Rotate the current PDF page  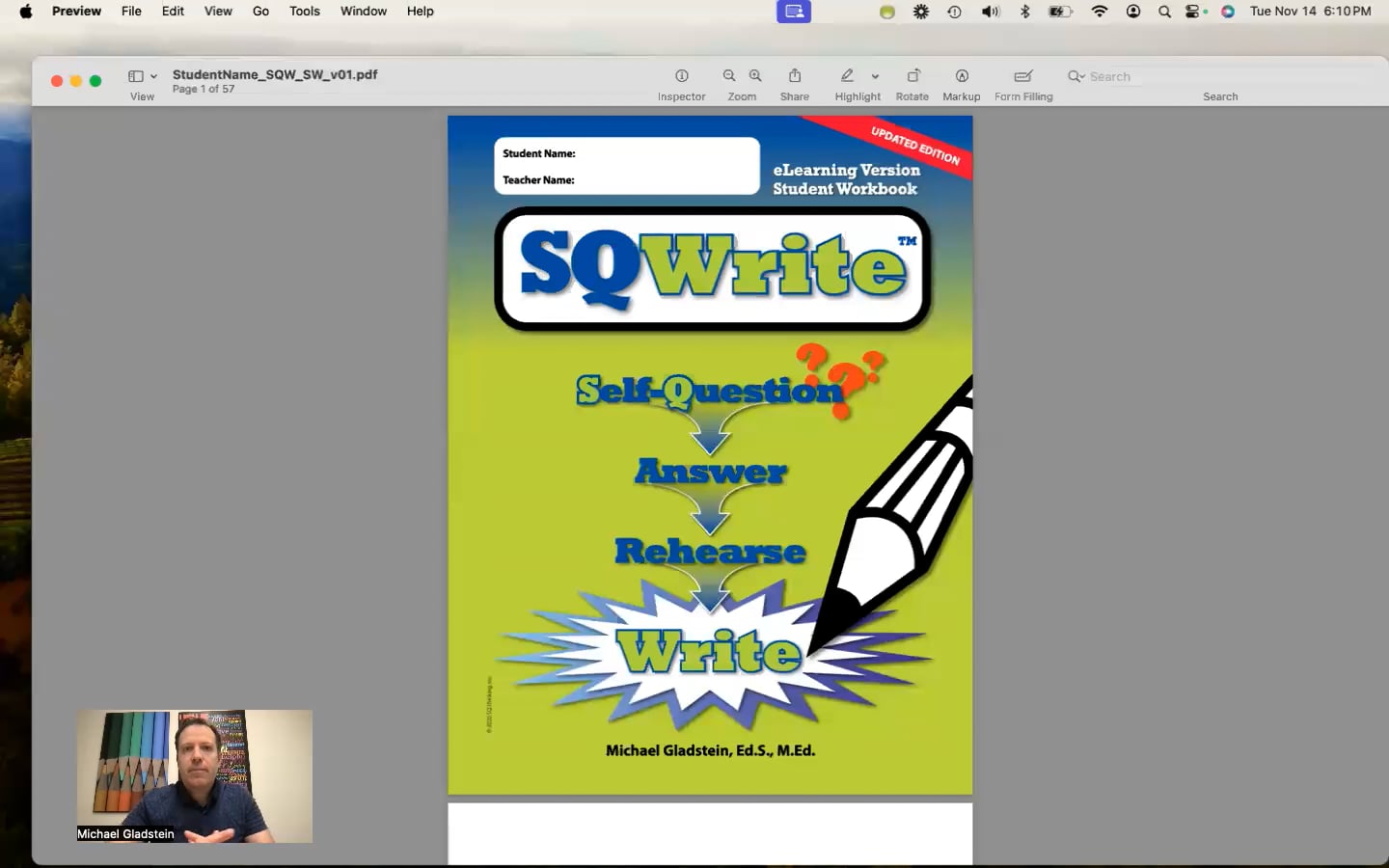[912, 75]
